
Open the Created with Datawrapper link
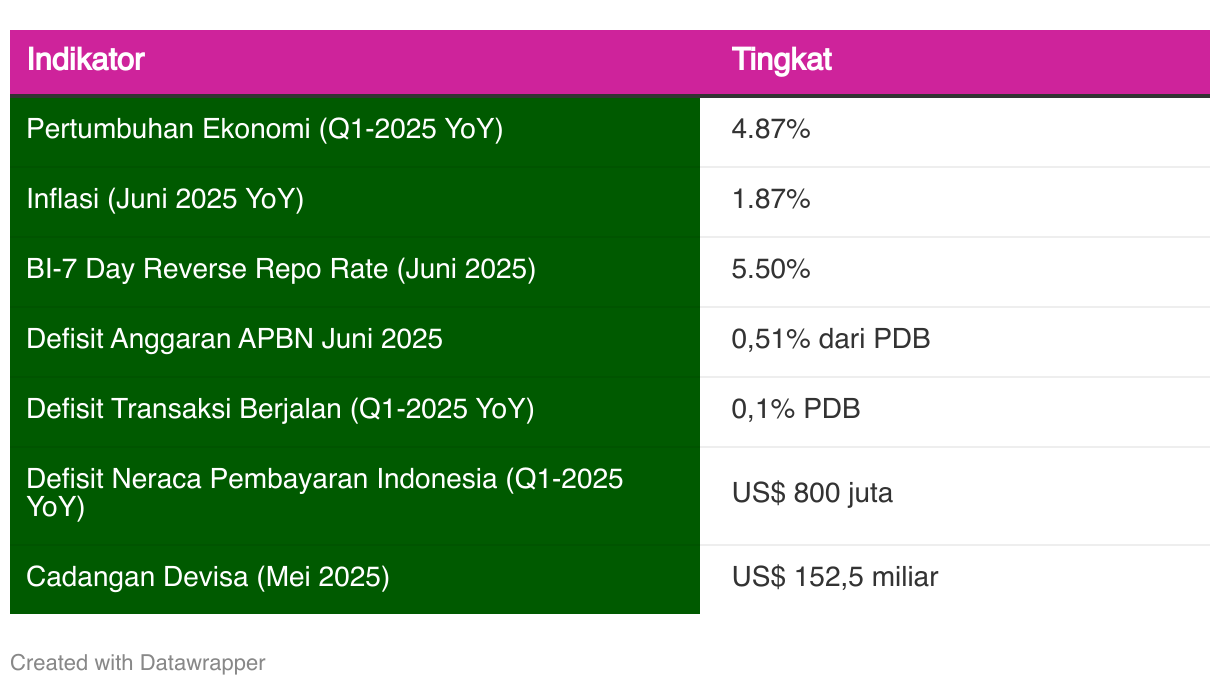pyautogui.click(x=138, y=663)
